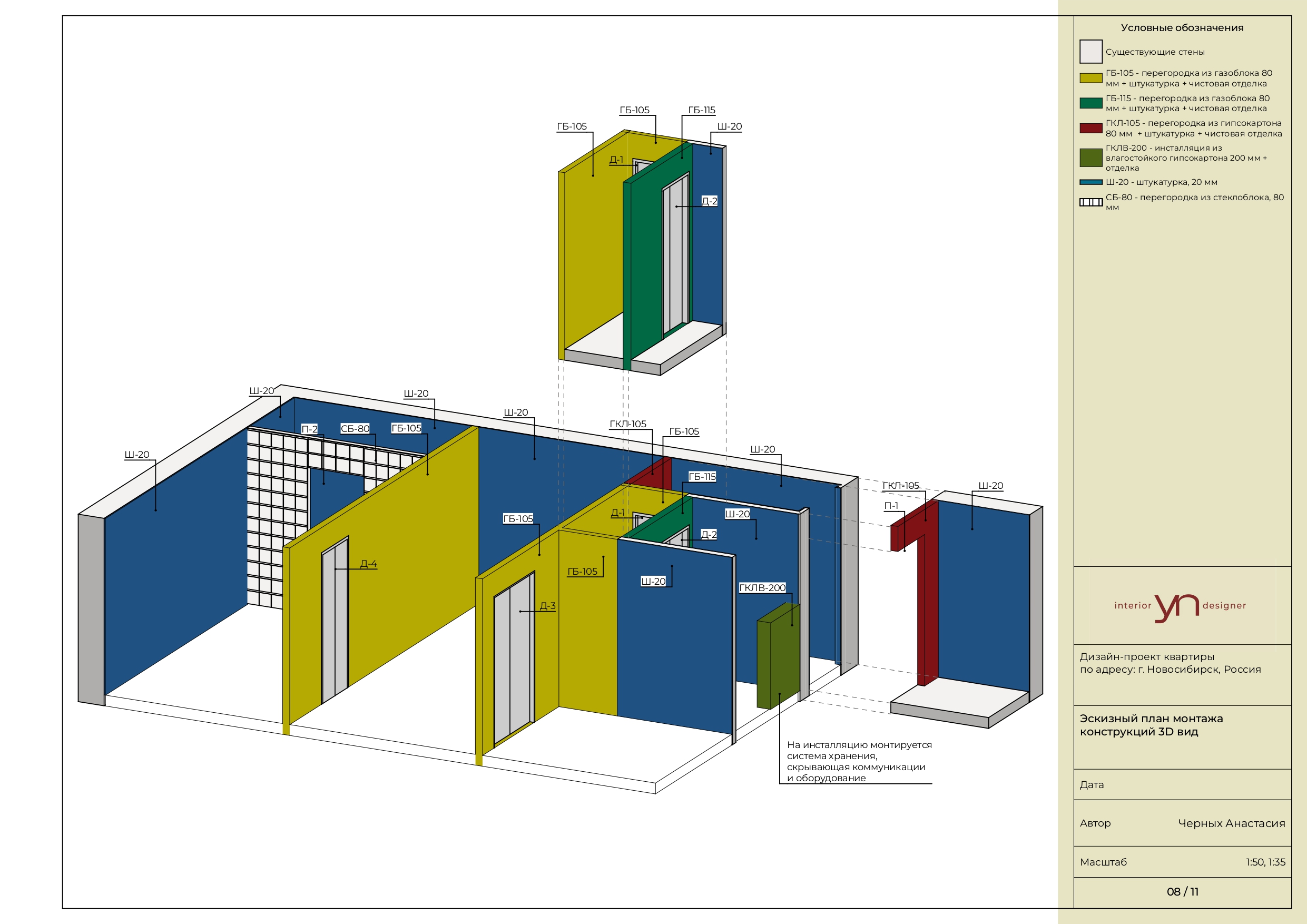Viewport: 1307px width, 924px height.
Task: Click the blue Ш-20 legend swatch
Action: (1090, 182)
